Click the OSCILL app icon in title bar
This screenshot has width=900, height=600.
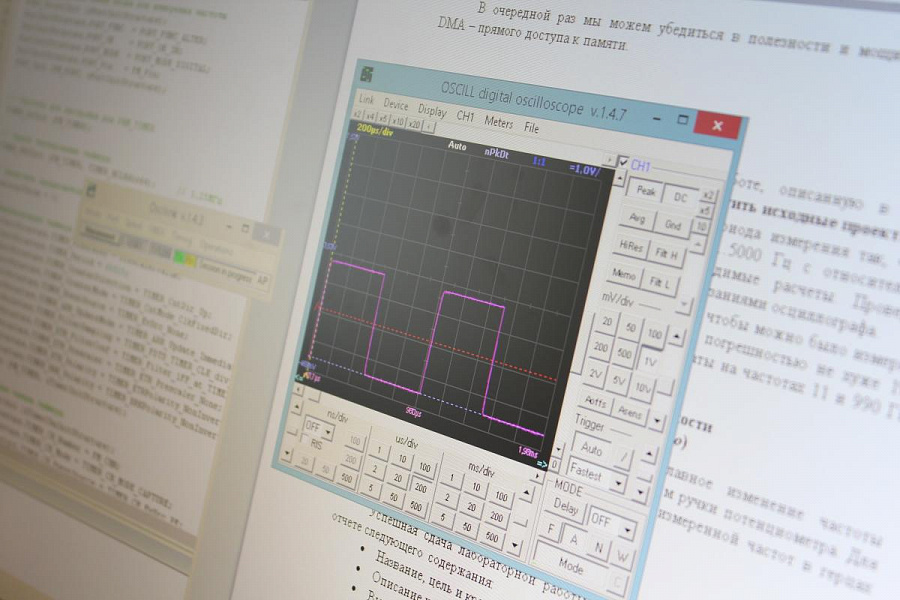click(367, 76)
